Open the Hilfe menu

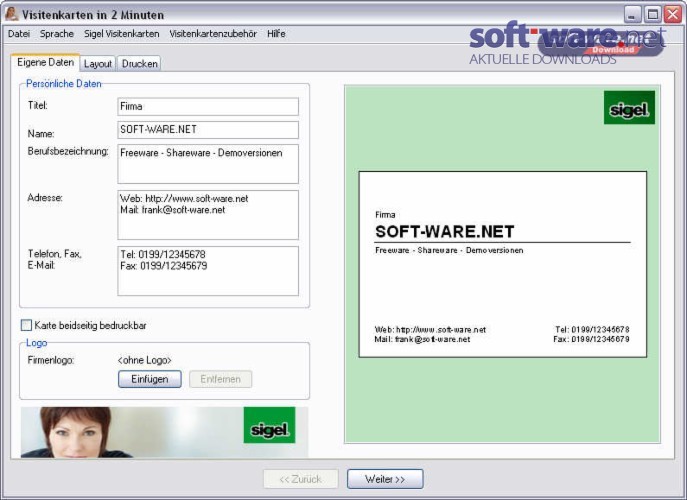pos(276,34)
